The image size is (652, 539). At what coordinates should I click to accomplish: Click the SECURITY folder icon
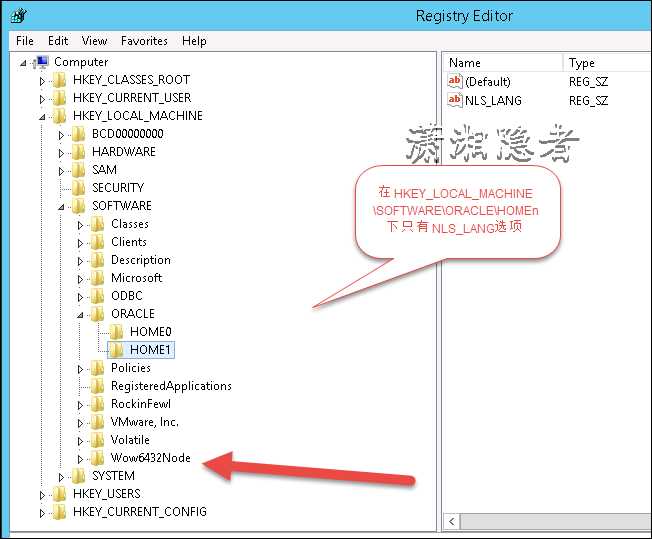point(79,188)
